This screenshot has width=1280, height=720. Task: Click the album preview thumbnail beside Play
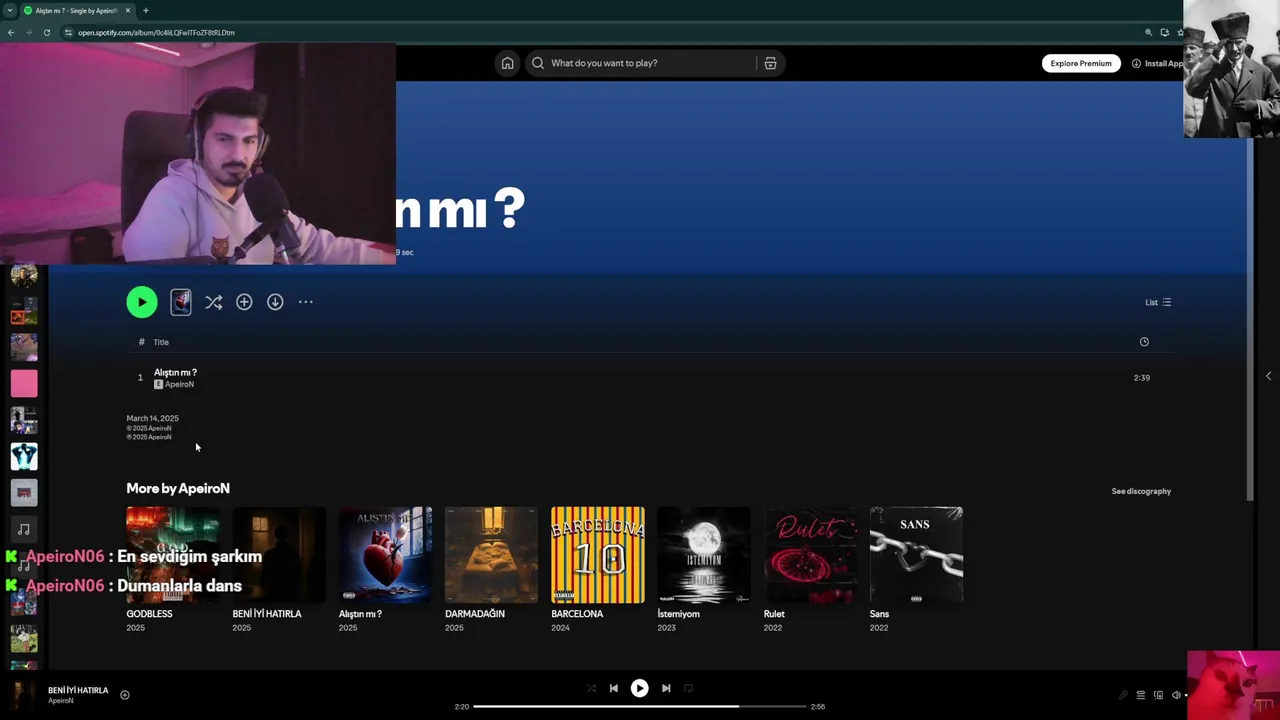(181, 302)
